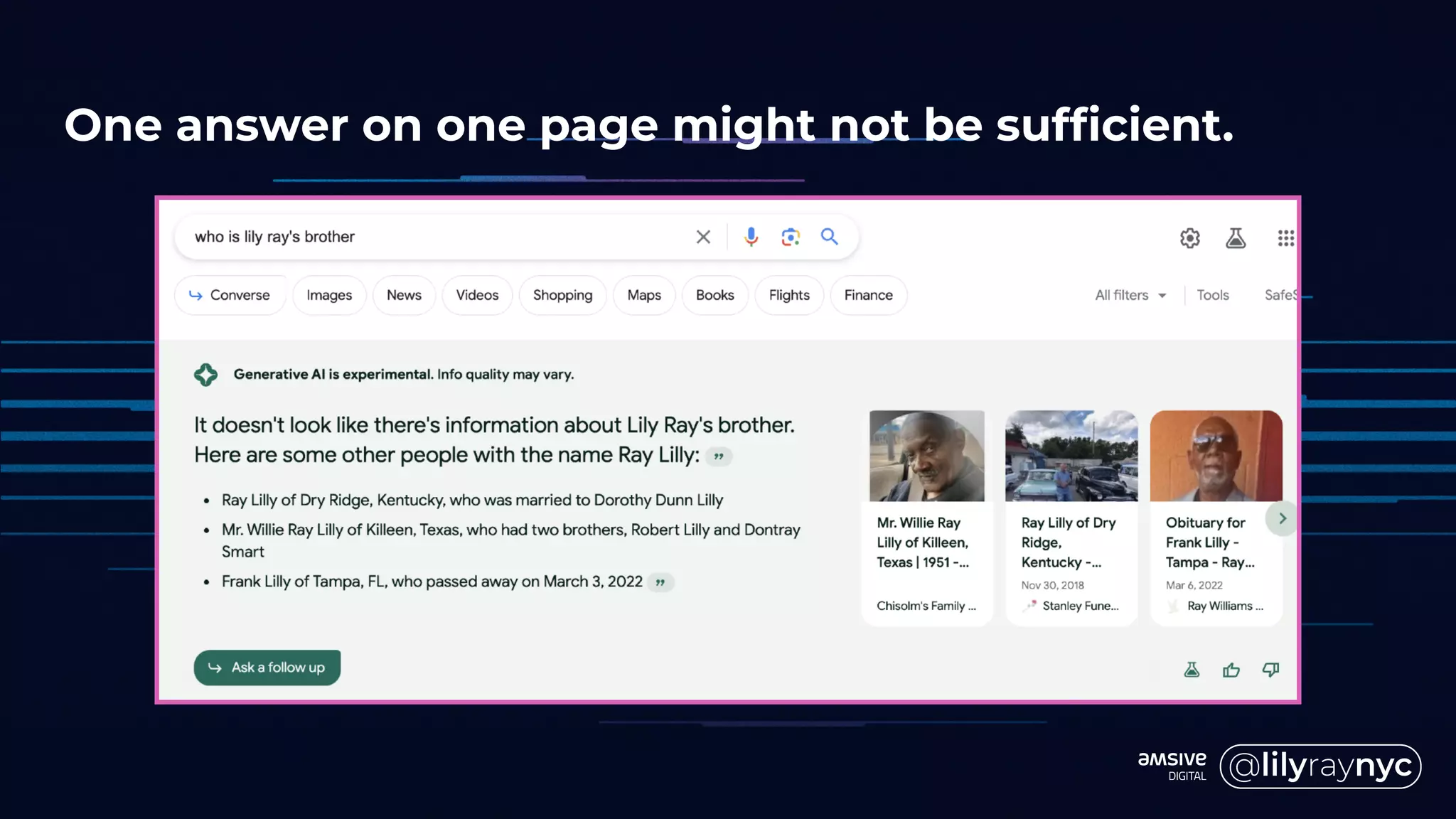This screenshot has height=819, width=1456.
Task: Show next source cards with arrow
Action: tap(1282, 518)
